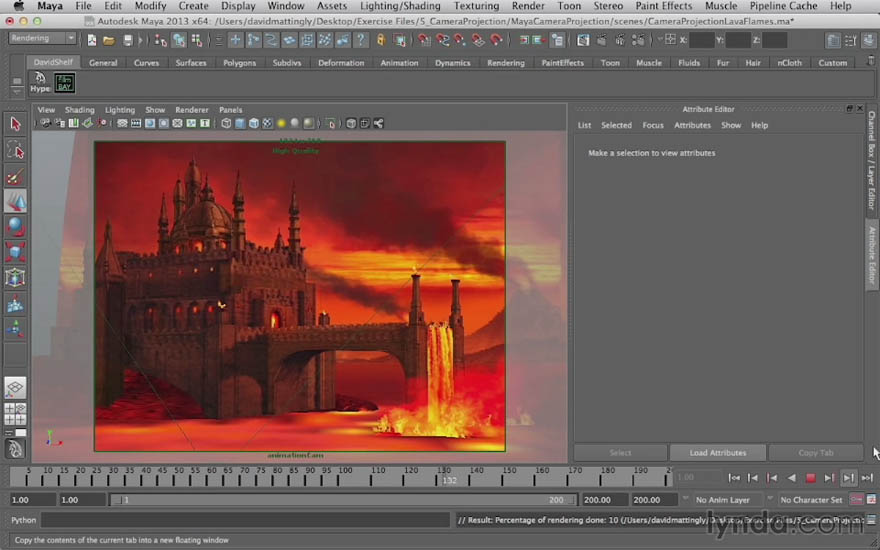Toggle wireframe display in viewport toolbar
This screenshot has height=550, width=880.
pos(226,123)
